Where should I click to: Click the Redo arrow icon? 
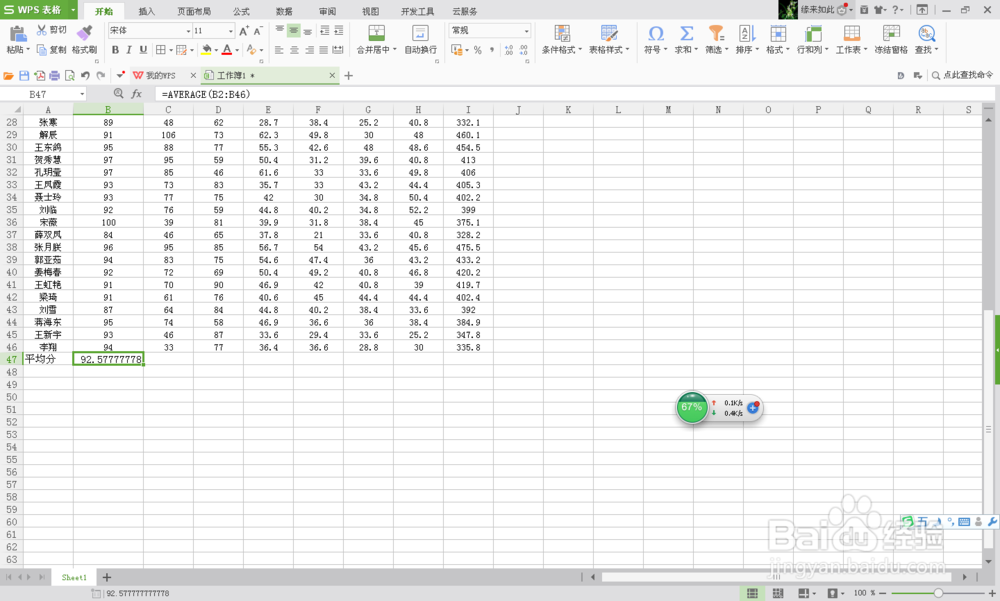(101, 75)
